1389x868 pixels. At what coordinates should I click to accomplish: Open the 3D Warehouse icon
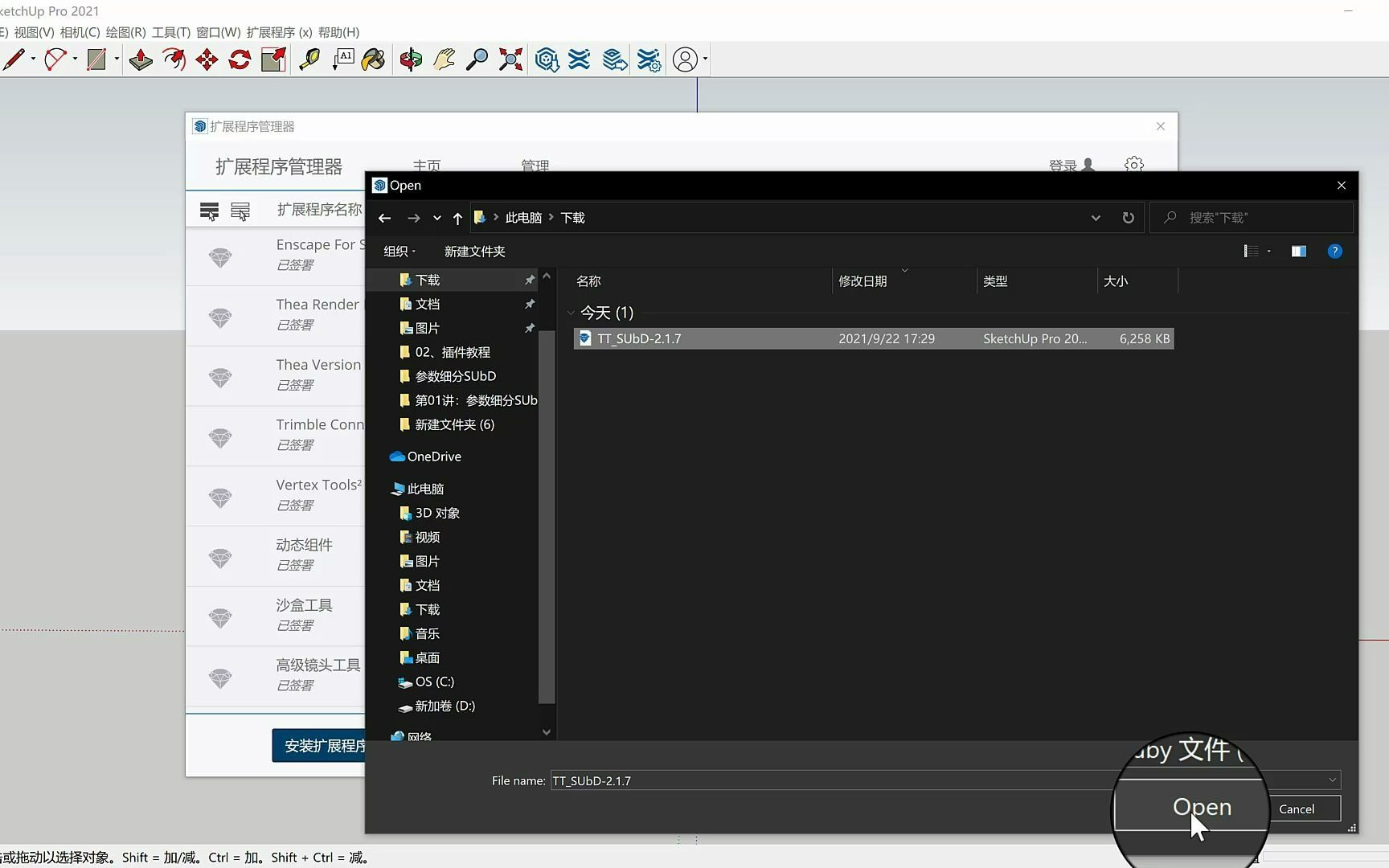click(x=547, y=59)
